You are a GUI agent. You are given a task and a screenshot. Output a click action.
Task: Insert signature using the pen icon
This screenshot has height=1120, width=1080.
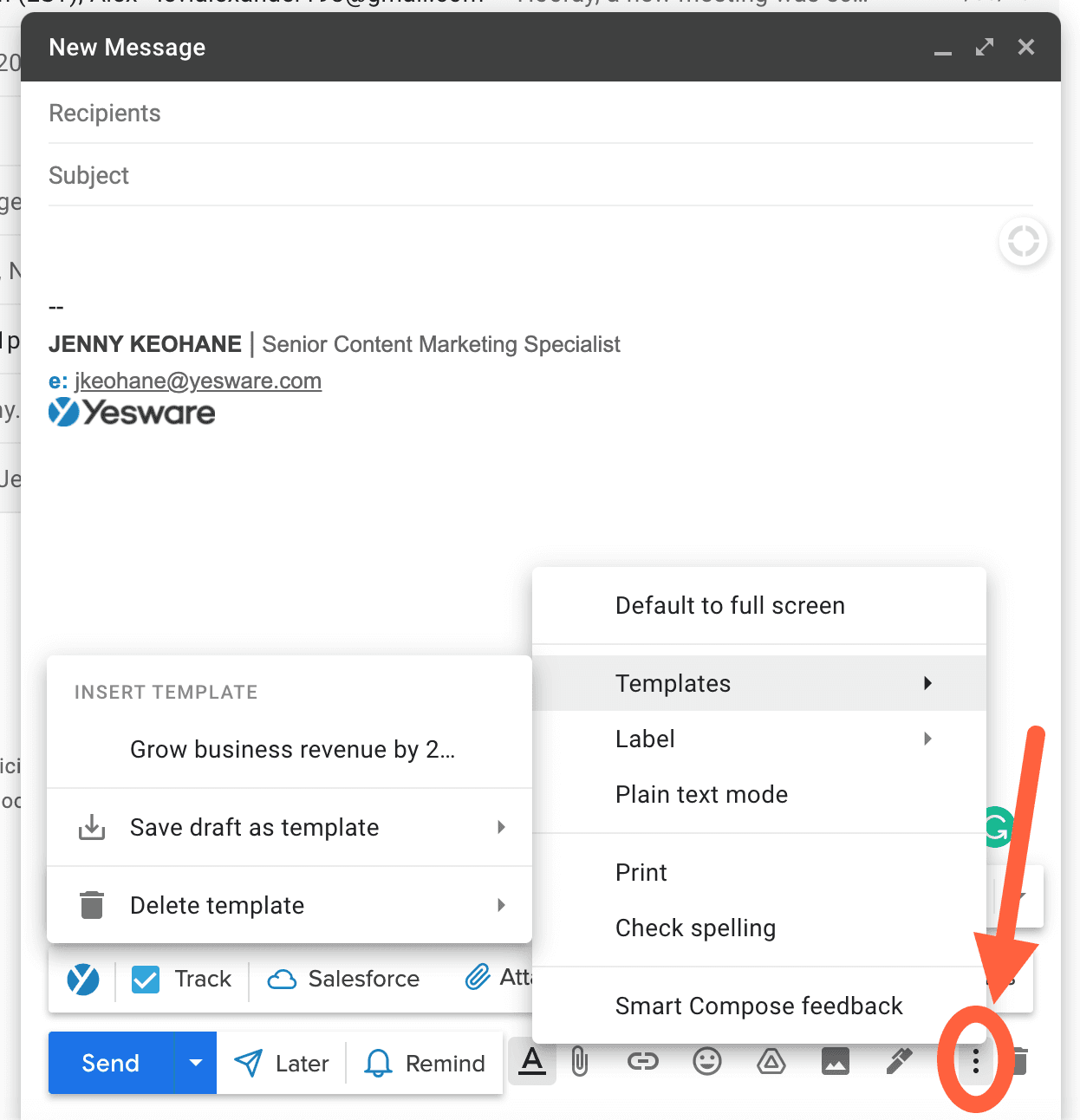pos(899,1062)
